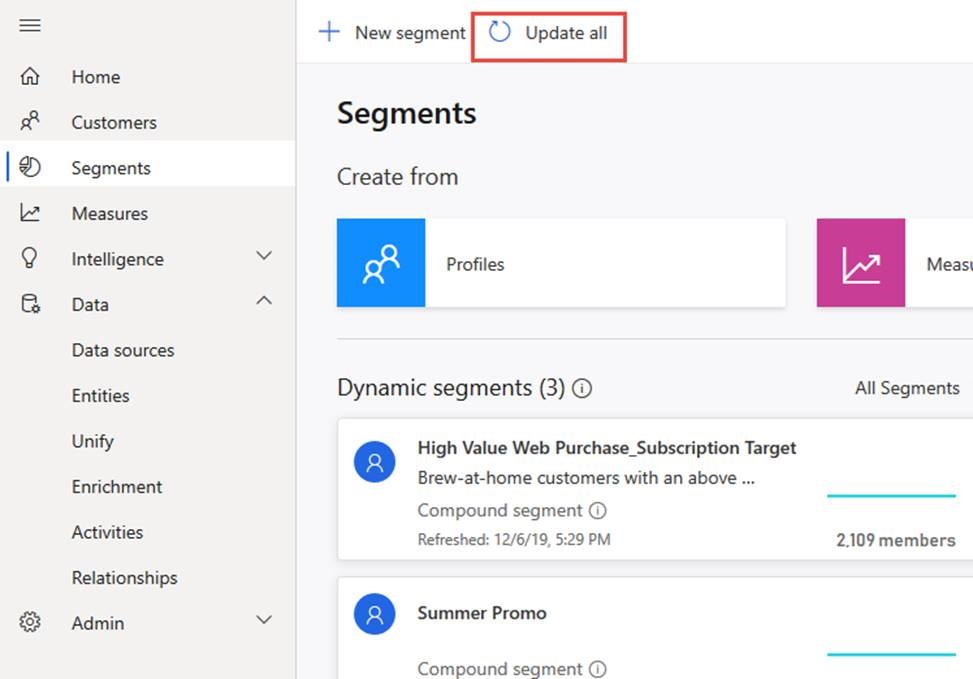Click the Segments pie chart icon
The height and width of the screenshot is (679, 973).
[29, 167]
